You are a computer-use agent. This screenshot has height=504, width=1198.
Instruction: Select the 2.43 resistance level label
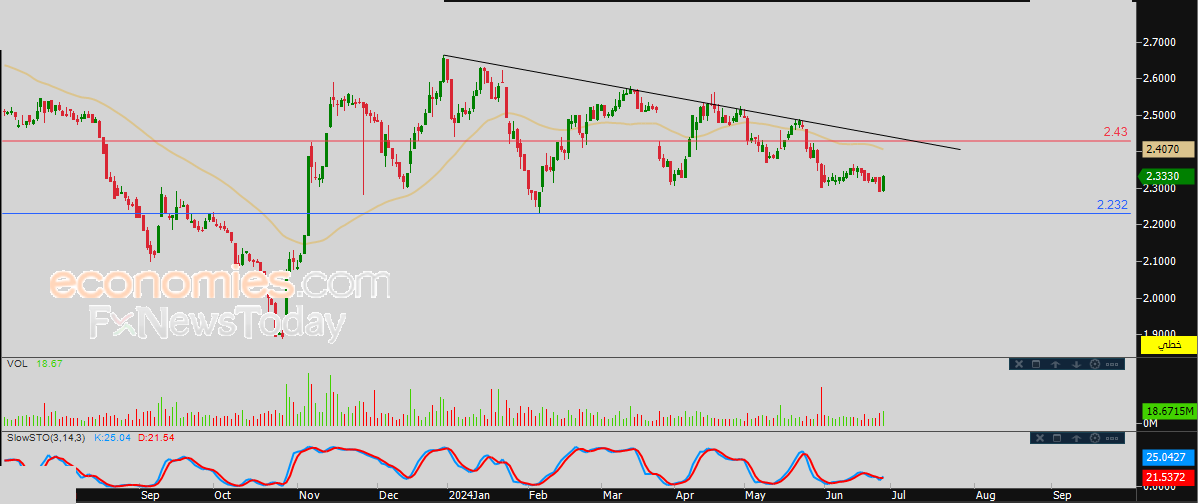(1115, 132)
